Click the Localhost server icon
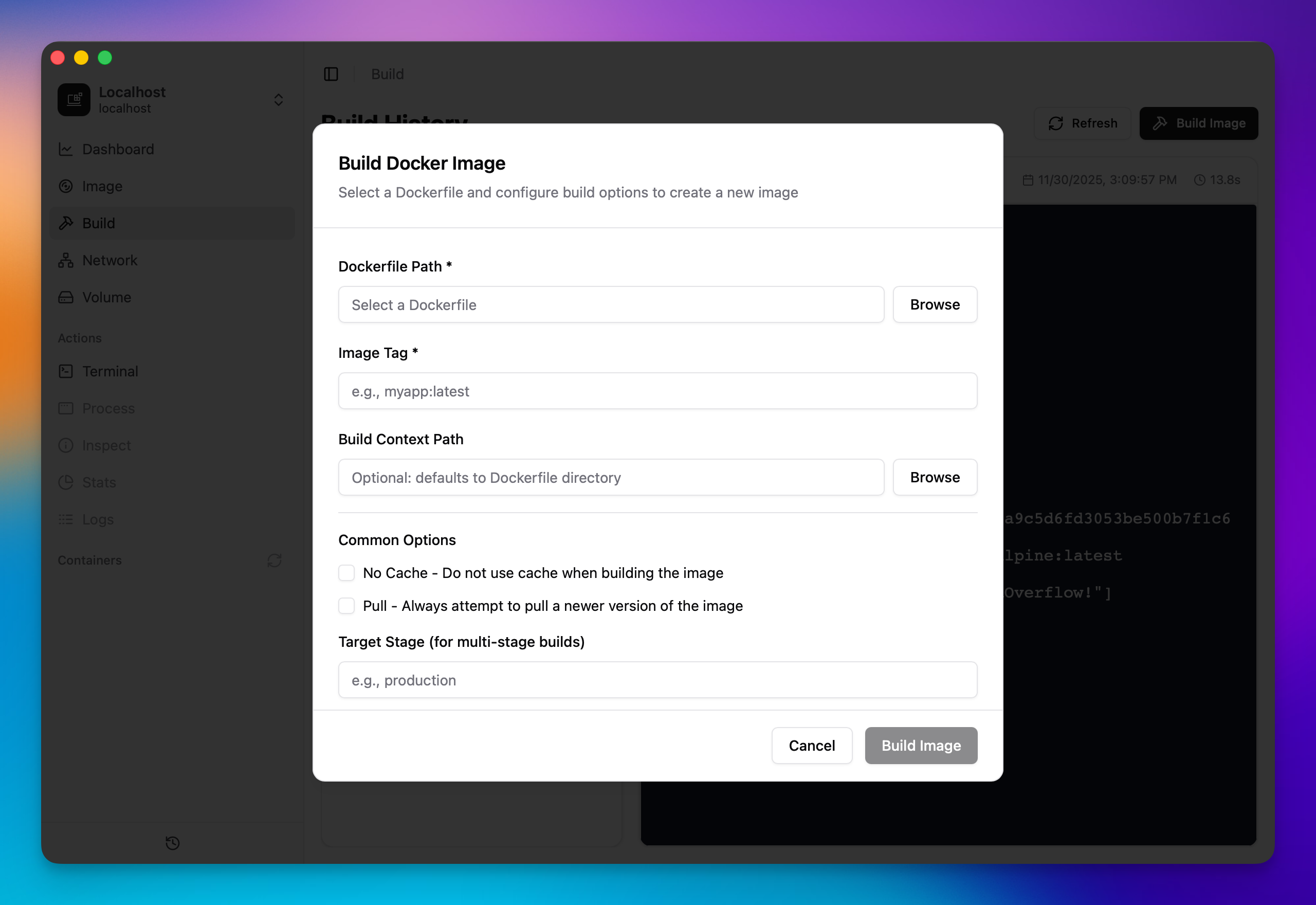This screenshot has width=1316, height=905. 74,100
